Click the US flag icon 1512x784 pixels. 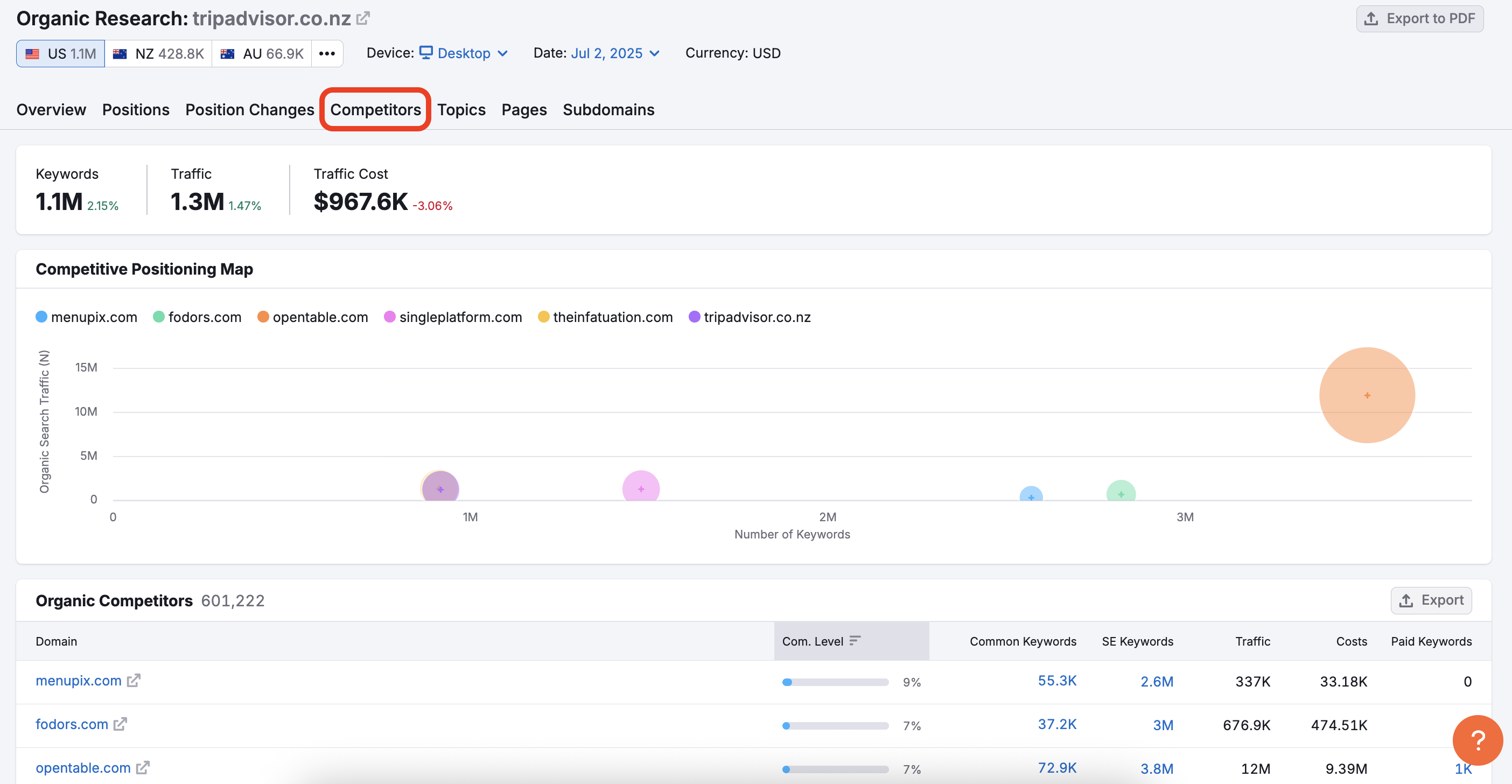click(x=33, y=53)
